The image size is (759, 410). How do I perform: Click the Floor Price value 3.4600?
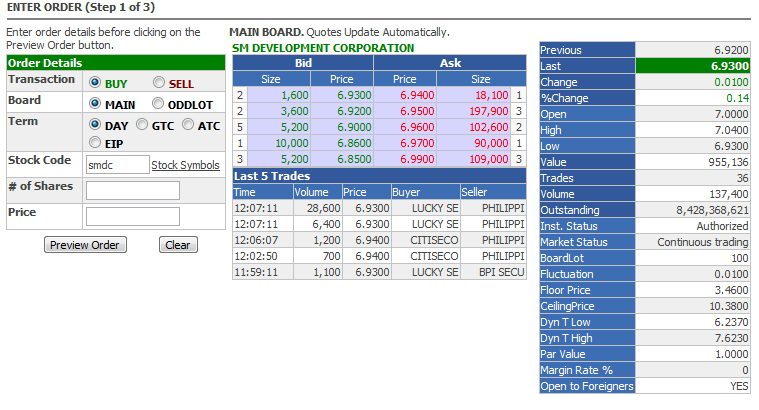coord(731,289)
